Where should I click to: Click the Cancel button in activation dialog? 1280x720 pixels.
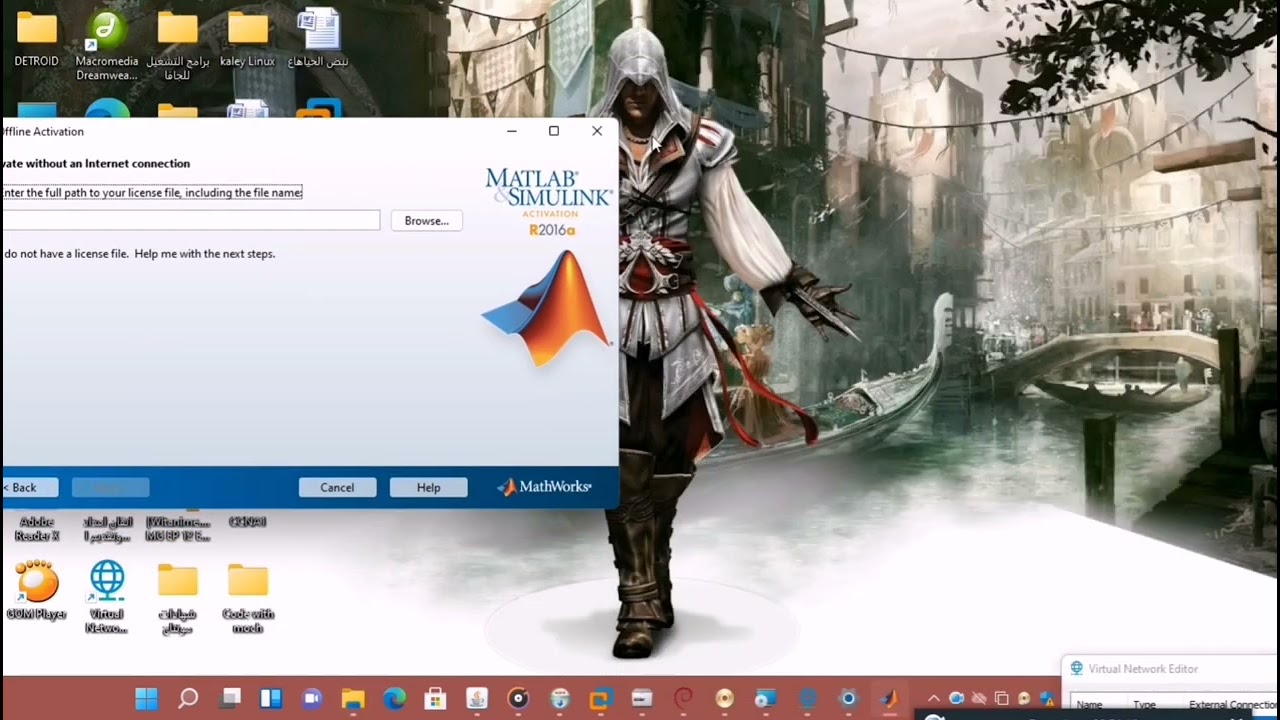pyautogui.click(x=337, y=487)
